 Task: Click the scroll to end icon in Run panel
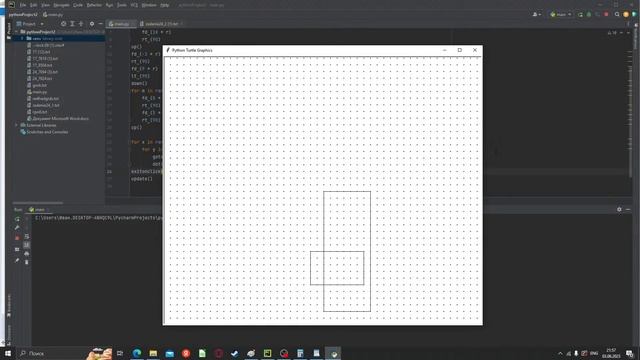[x=27, y=244]
